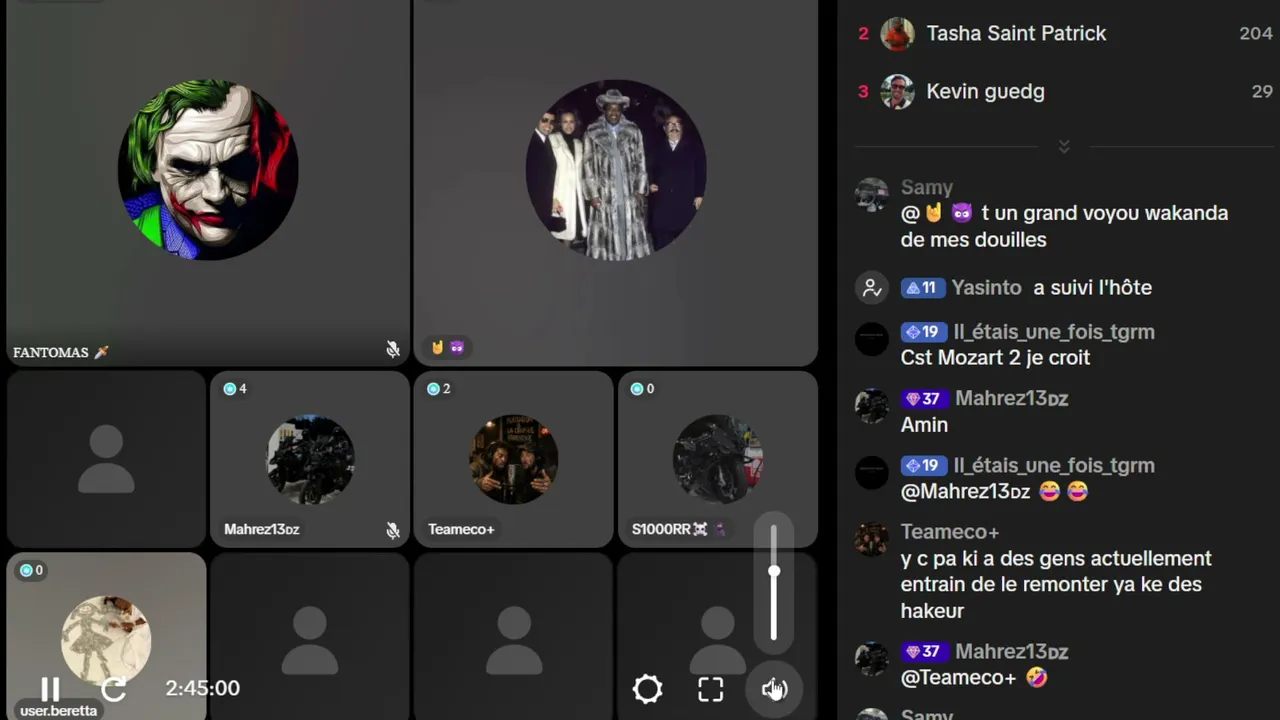Select the S1000RR name label
This screenshot has width=1280, height=720.
pyautogui.click(x=678, y=529)
